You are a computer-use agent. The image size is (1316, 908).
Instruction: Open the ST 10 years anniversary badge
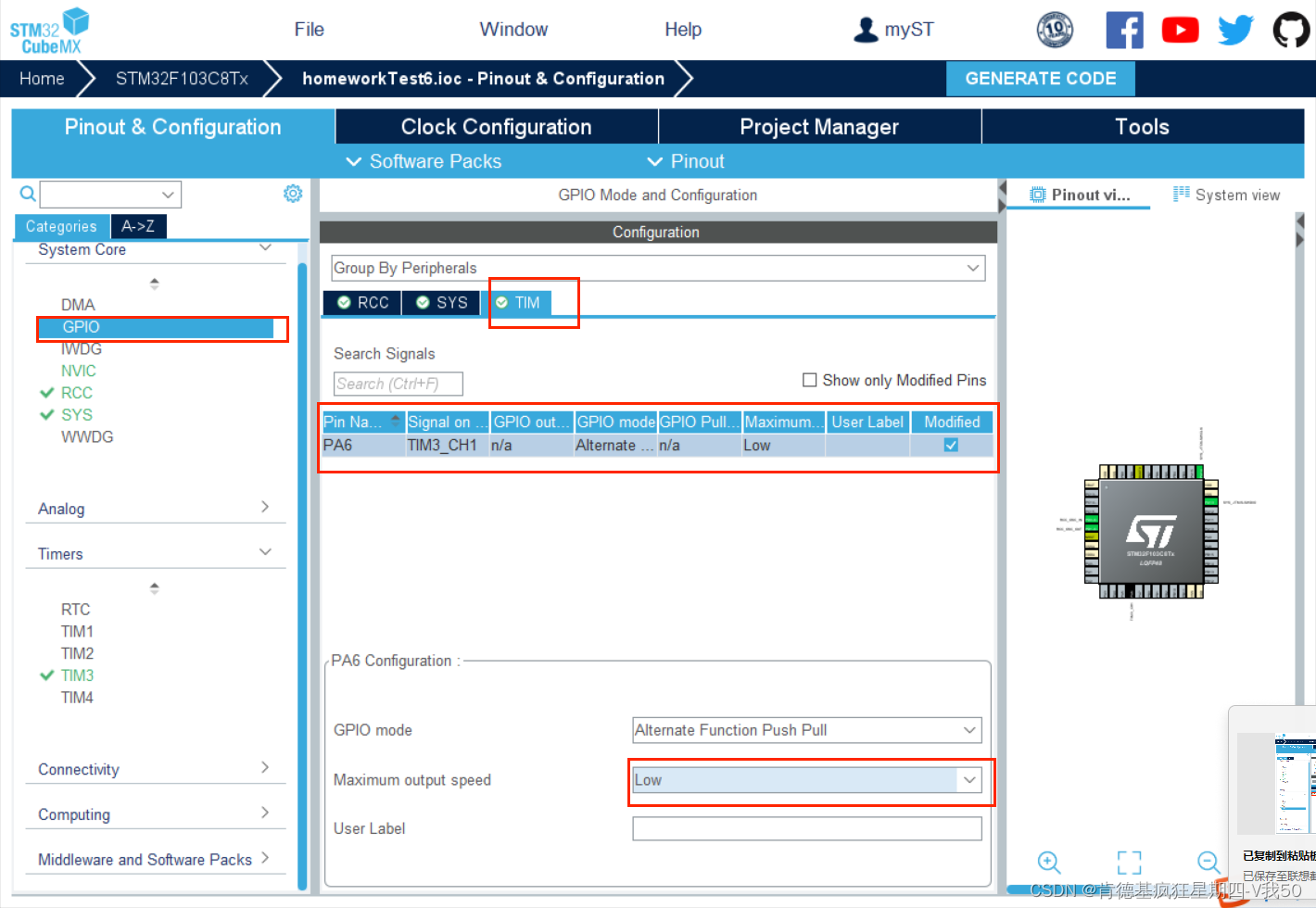1055,30
